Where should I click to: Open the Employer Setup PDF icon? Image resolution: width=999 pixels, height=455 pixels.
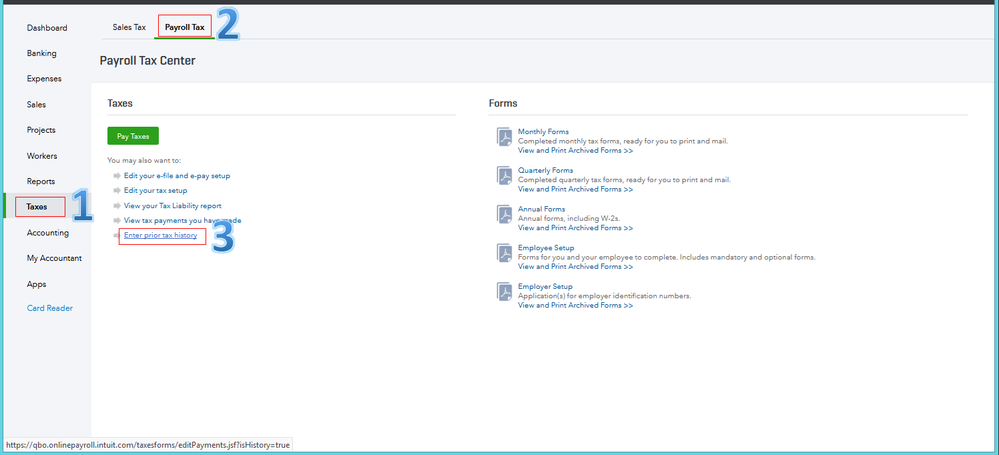click(503, 292)
